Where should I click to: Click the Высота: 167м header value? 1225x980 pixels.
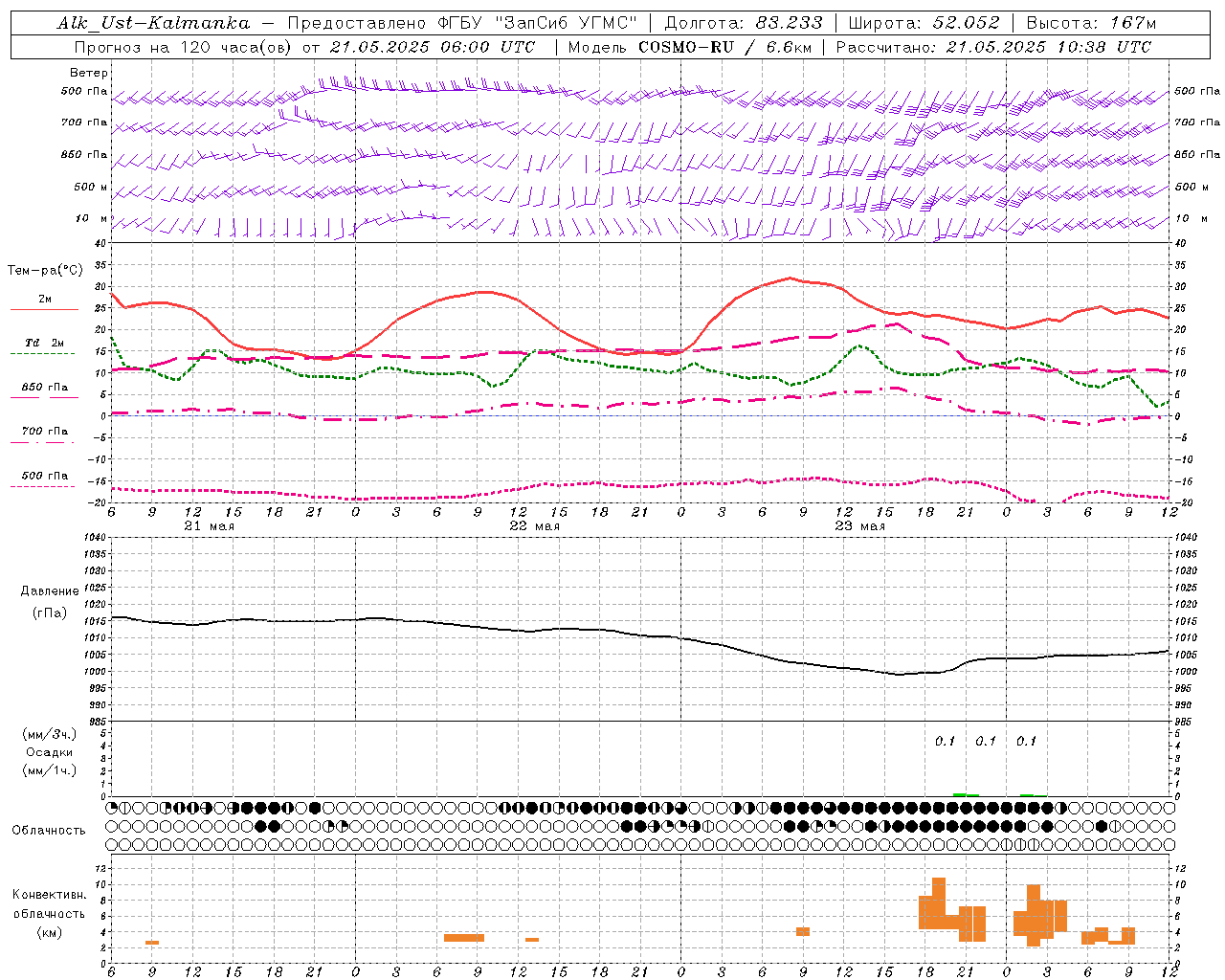point(1091,23)
